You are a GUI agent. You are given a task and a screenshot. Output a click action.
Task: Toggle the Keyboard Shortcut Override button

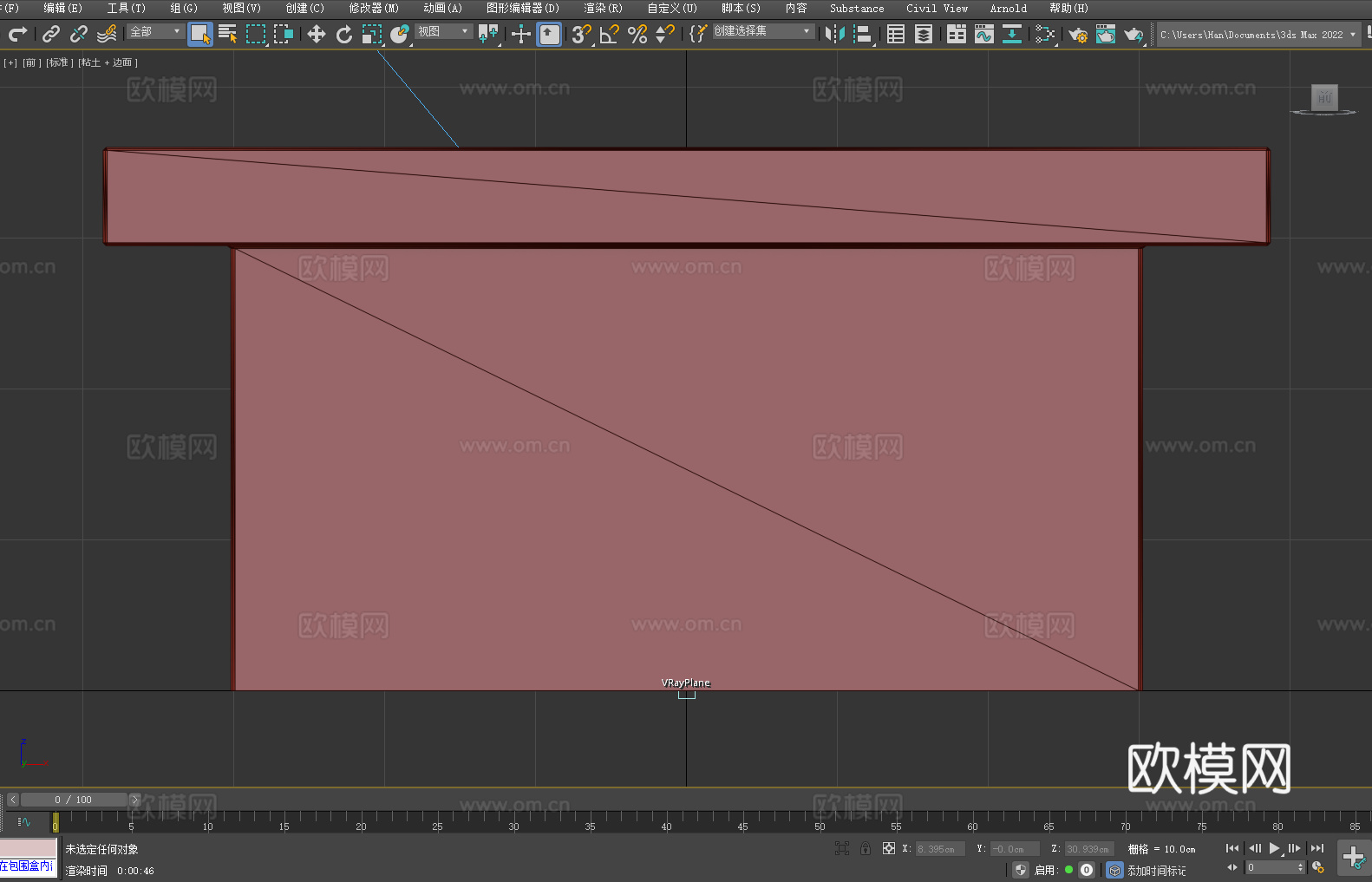[x=549, y=34]
